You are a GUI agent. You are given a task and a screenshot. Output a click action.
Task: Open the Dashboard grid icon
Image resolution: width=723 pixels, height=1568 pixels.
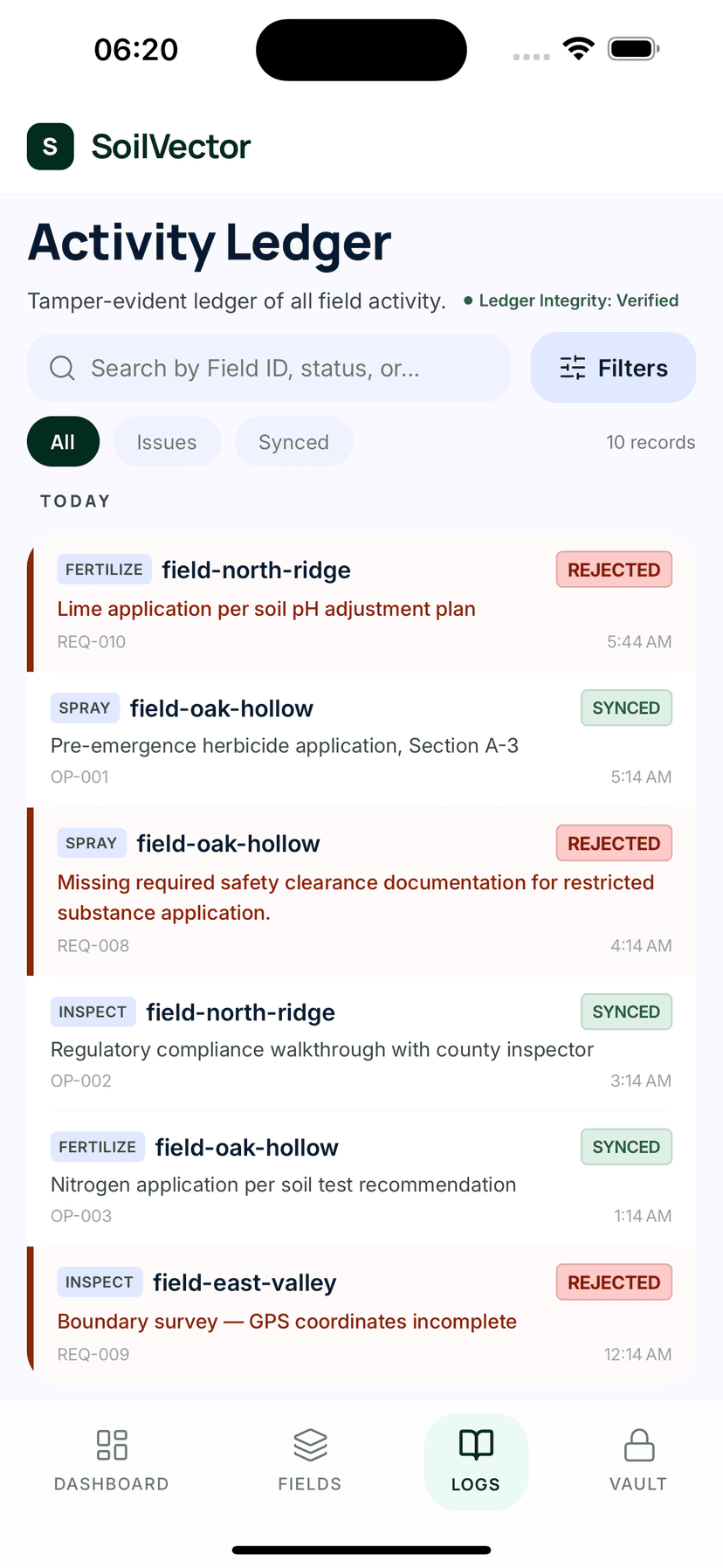[111, 1459]
